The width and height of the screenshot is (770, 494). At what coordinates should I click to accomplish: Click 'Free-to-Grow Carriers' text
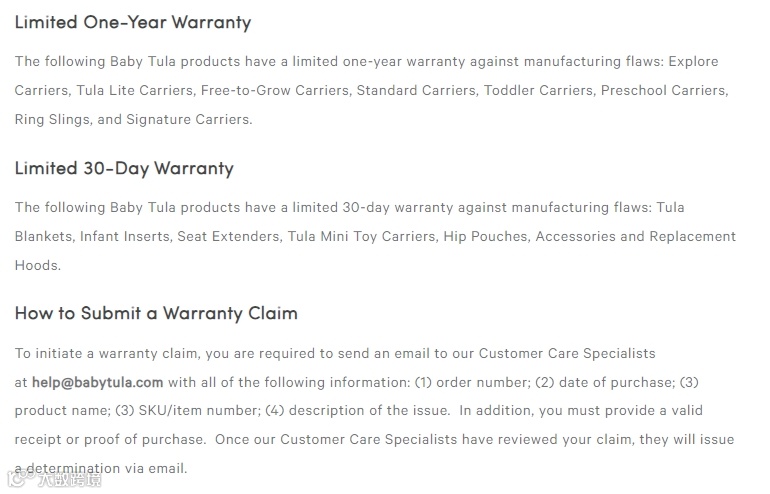click(276, 90)
